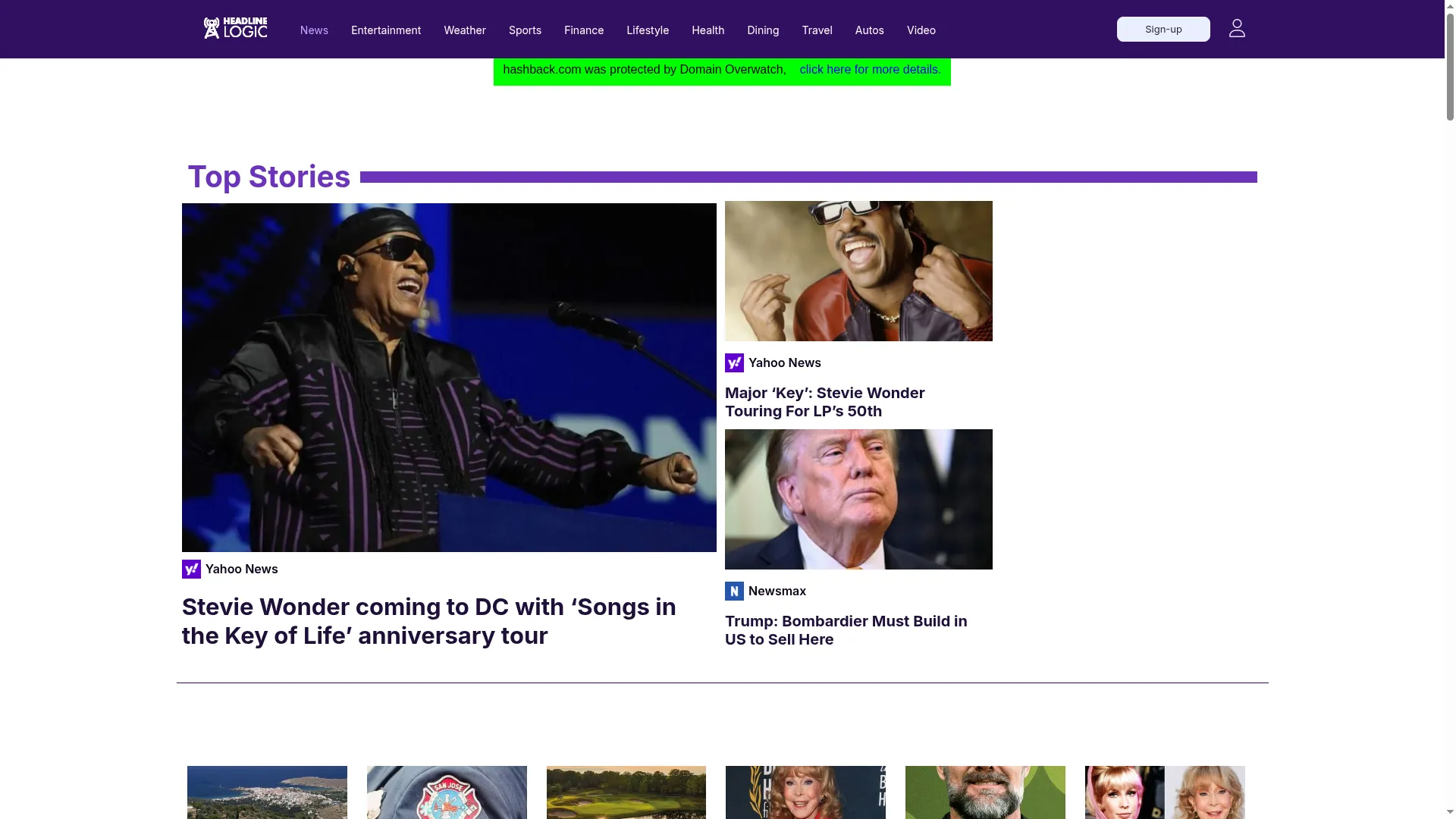The width and height of the screenshot is (1456, 819).
Task: Click the Sign-up button
Action: 1163,29
